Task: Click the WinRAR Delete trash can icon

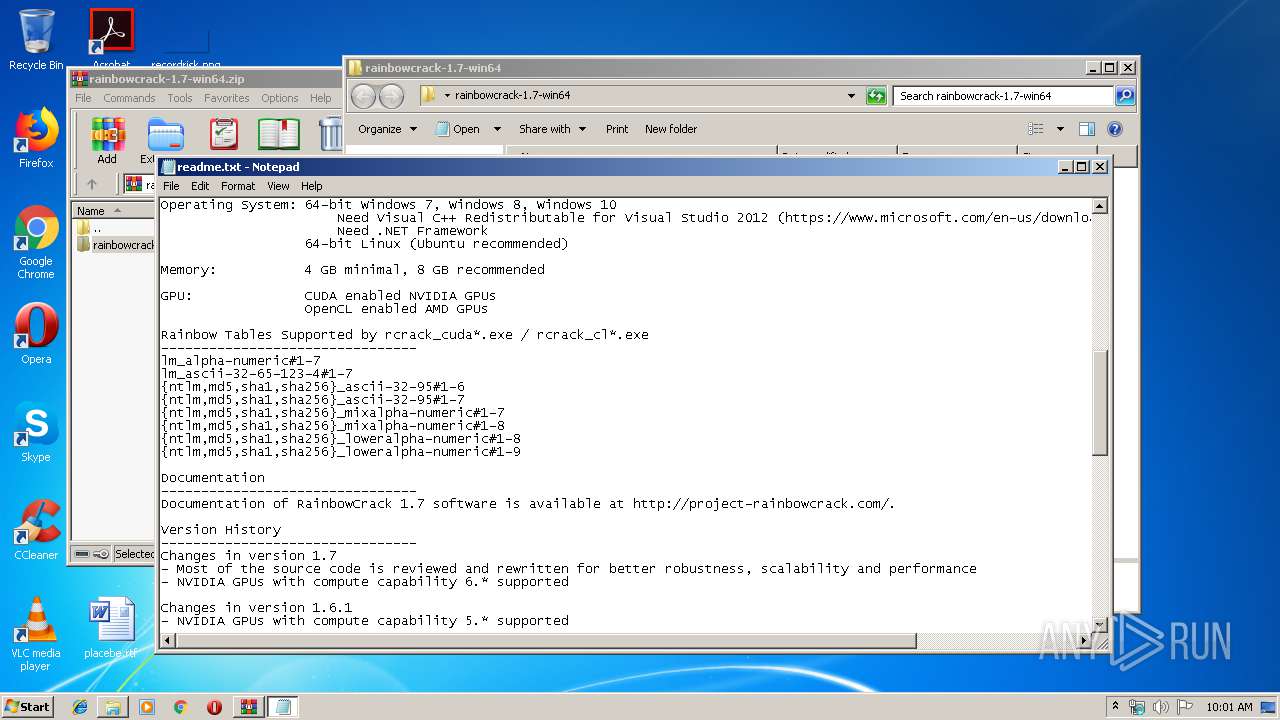Action: [x=330, y=134]
